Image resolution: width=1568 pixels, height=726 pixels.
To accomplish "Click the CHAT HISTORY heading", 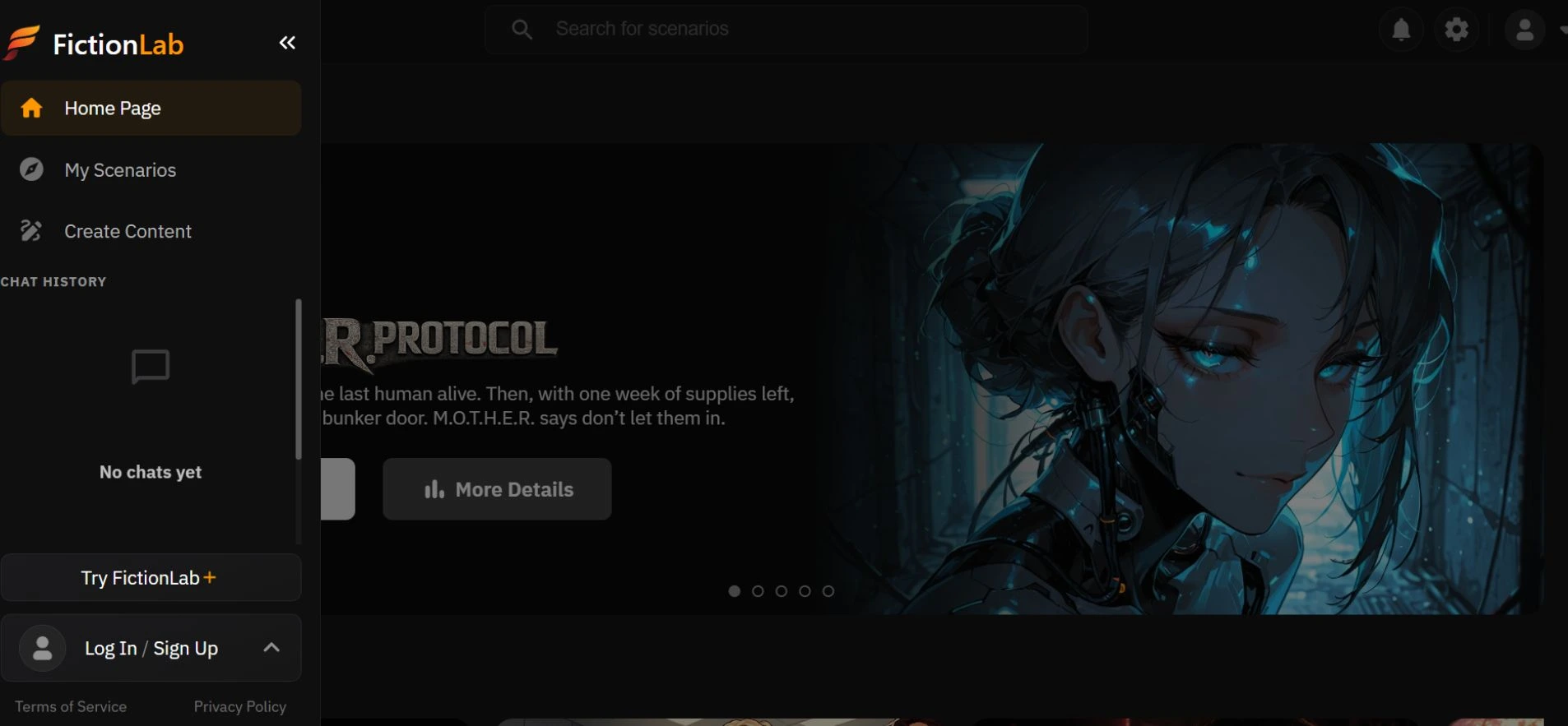I will pyautogui.click(x=53, y=282).
